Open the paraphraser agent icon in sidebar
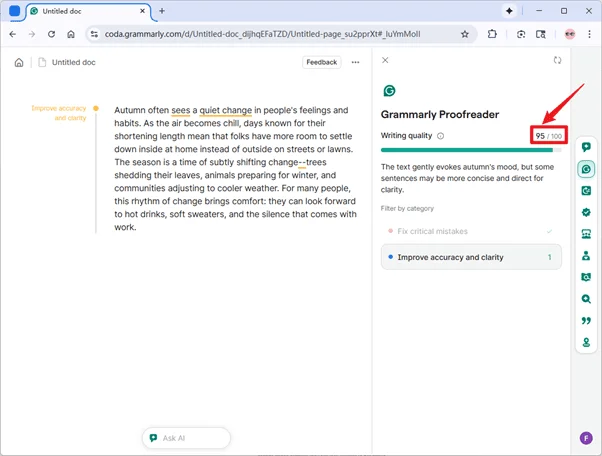Screen dimensions: 602x456 [586, 190]
